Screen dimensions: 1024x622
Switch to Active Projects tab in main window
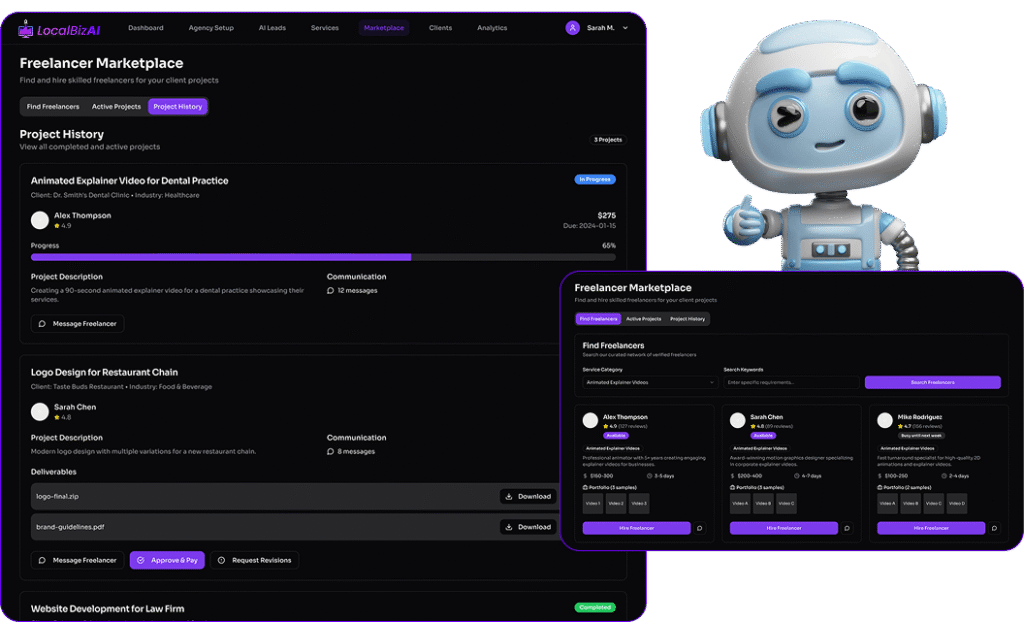pos(116,106)
